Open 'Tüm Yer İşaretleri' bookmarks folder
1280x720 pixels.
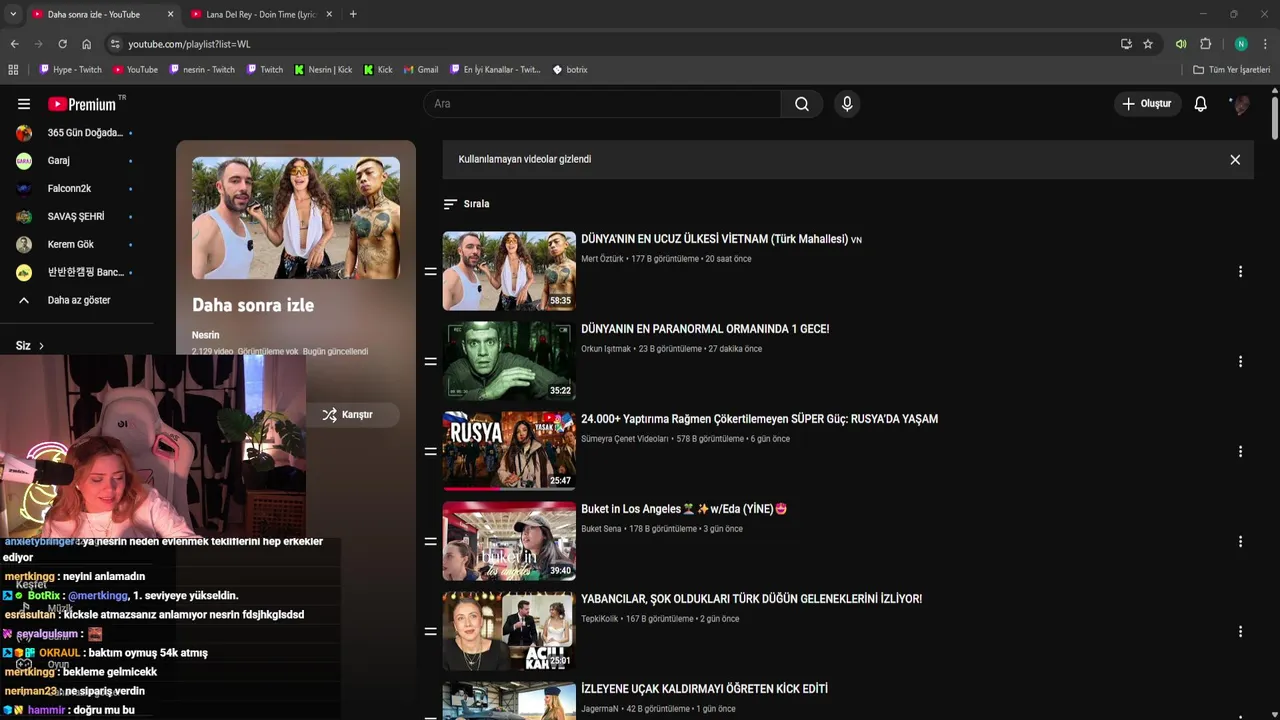[x=1232, y=70]
